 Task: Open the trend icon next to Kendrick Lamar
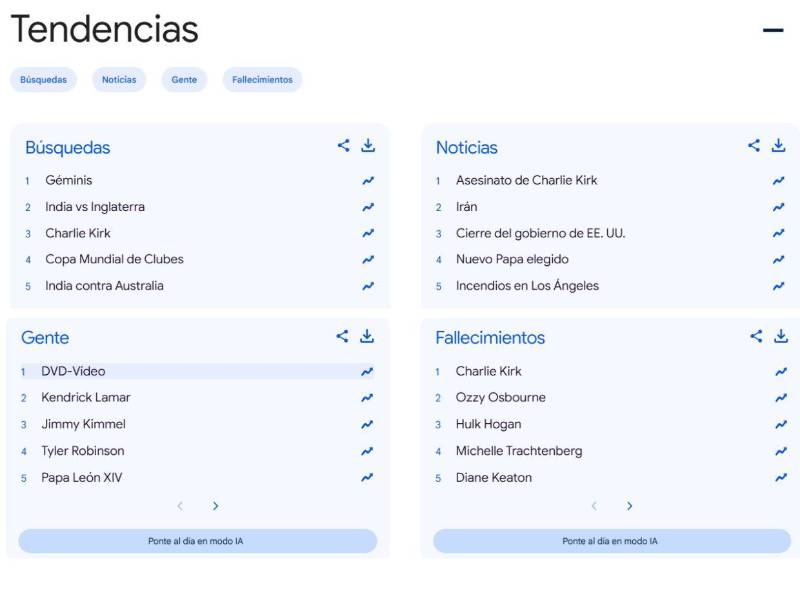(367, 397)
